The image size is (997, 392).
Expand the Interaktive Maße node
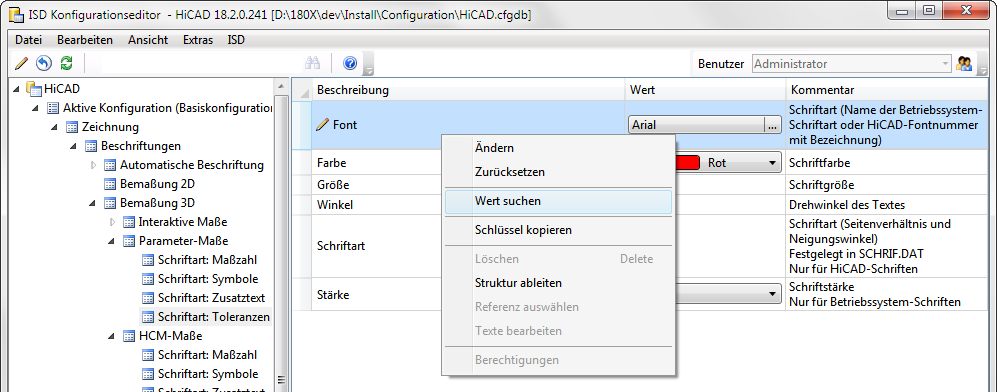pyautogui.click(x=113, y=222)
